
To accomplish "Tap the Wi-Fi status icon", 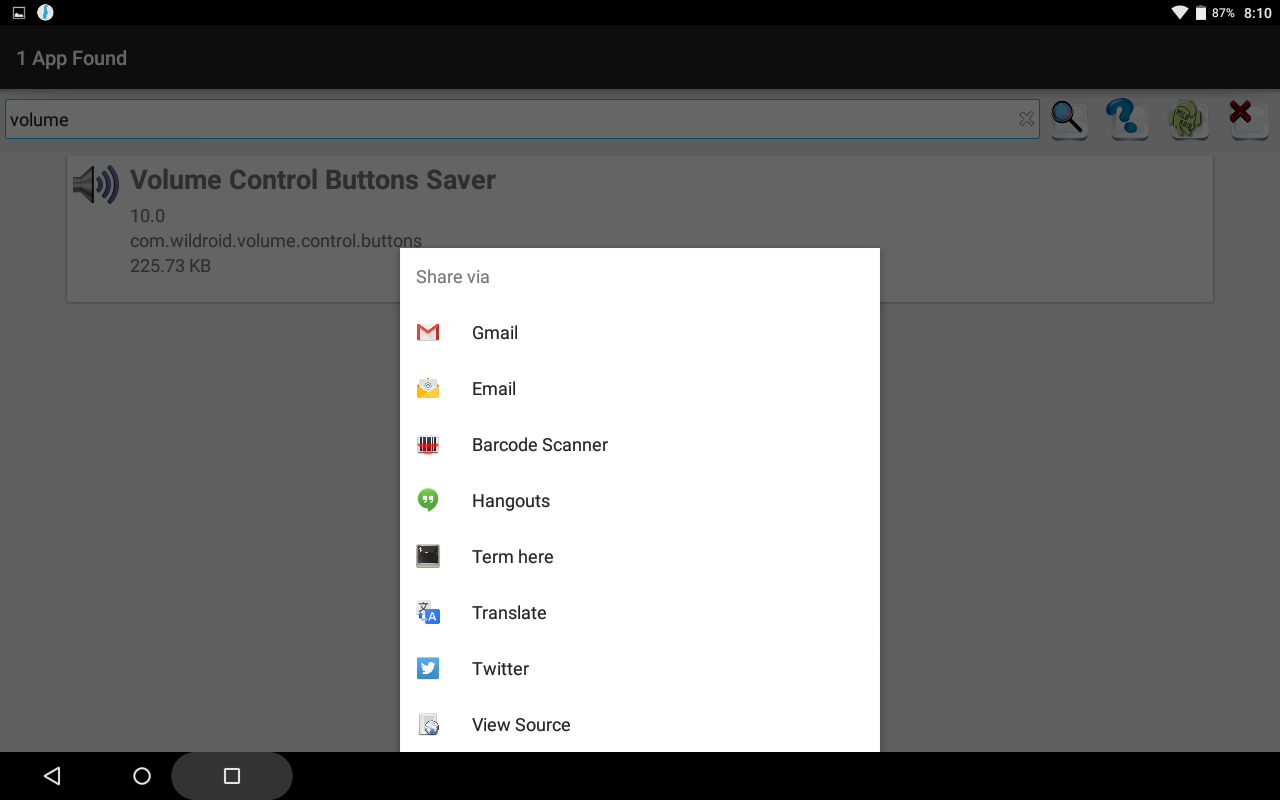I will coord(1179,13).
